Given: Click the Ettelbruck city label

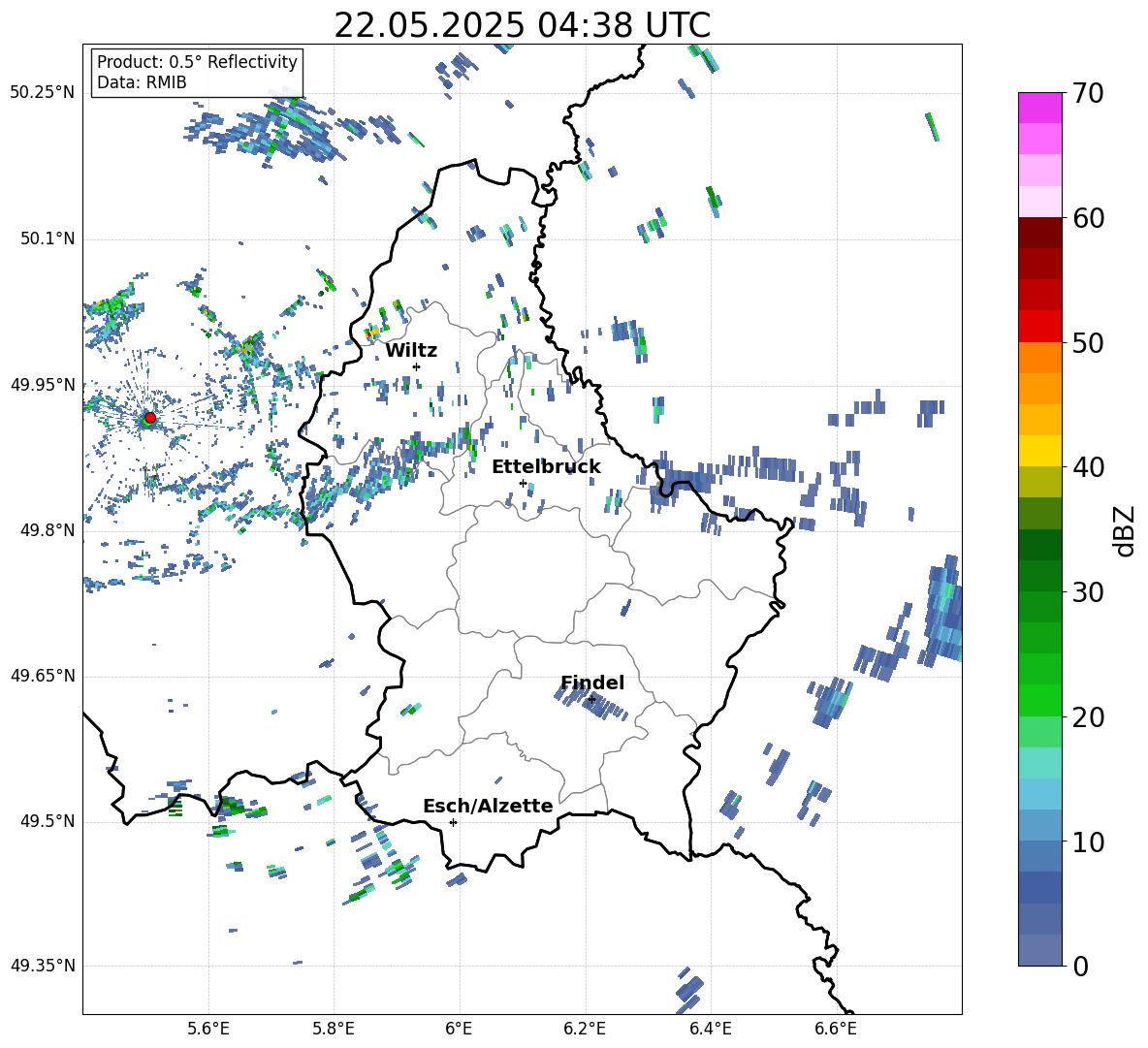Looking at the screenshot, I should [x=546, y=467].
